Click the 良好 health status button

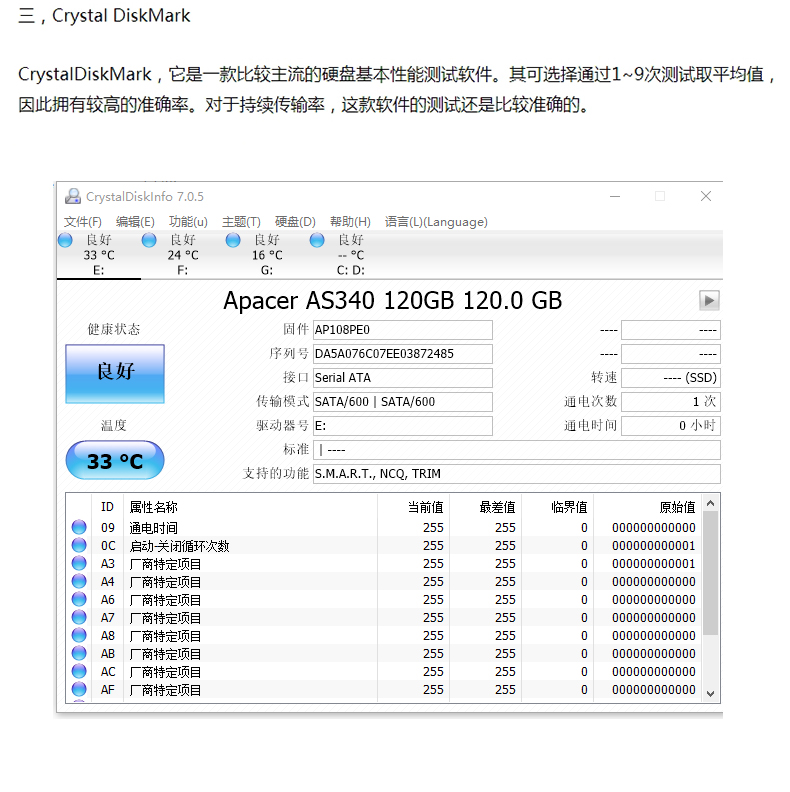(115, 374)
